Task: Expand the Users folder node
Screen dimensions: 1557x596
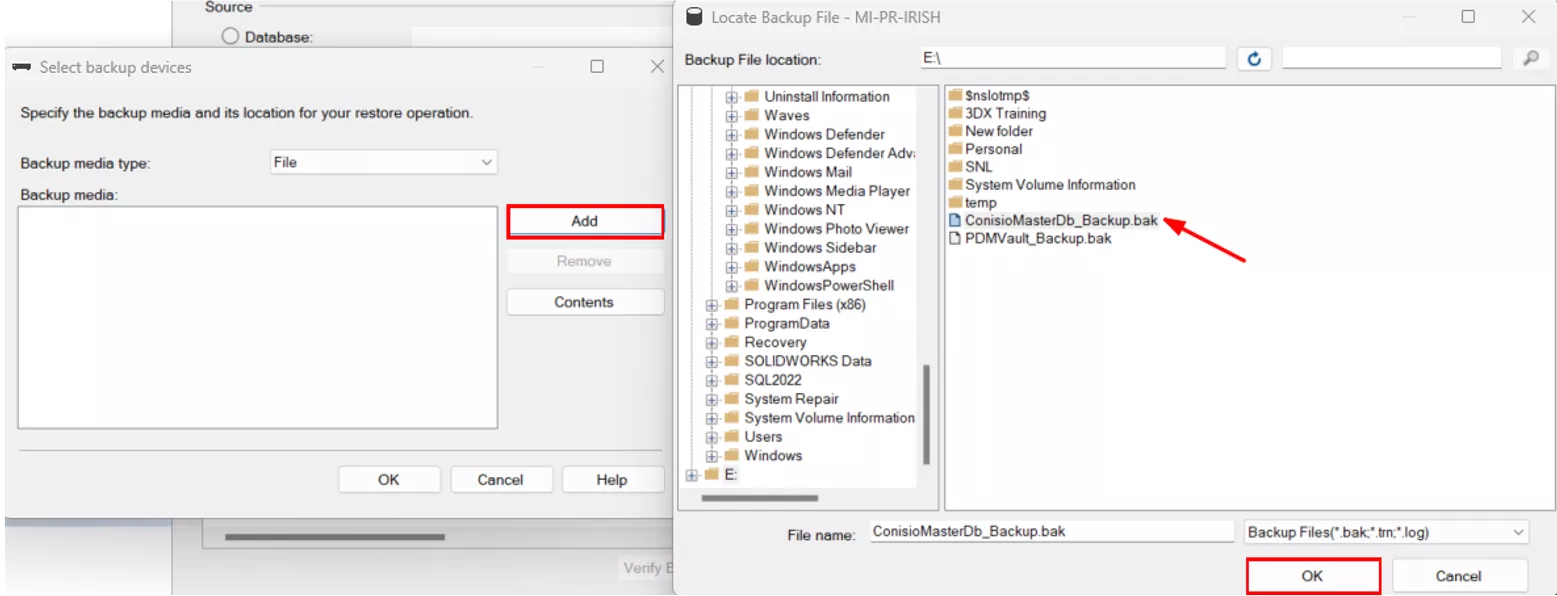Action: (712, 437)
